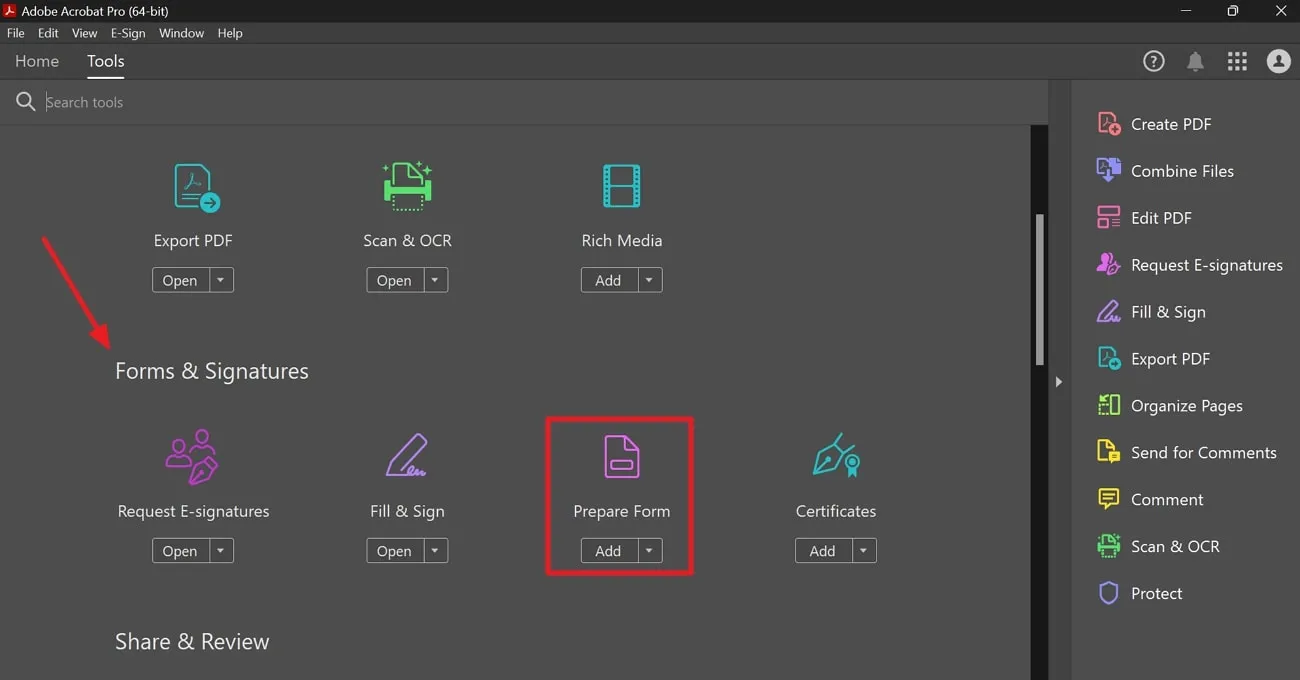Expand the Prepare Form Add dropdown arrow
Screen dimensions: 1300x680
648,550
